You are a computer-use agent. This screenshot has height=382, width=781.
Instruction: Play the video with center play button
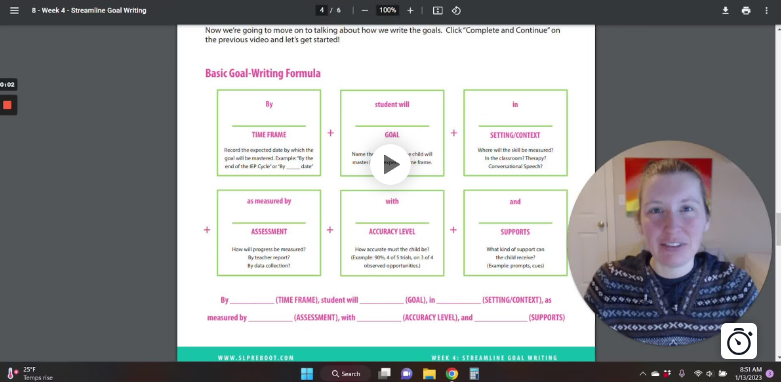390,164
